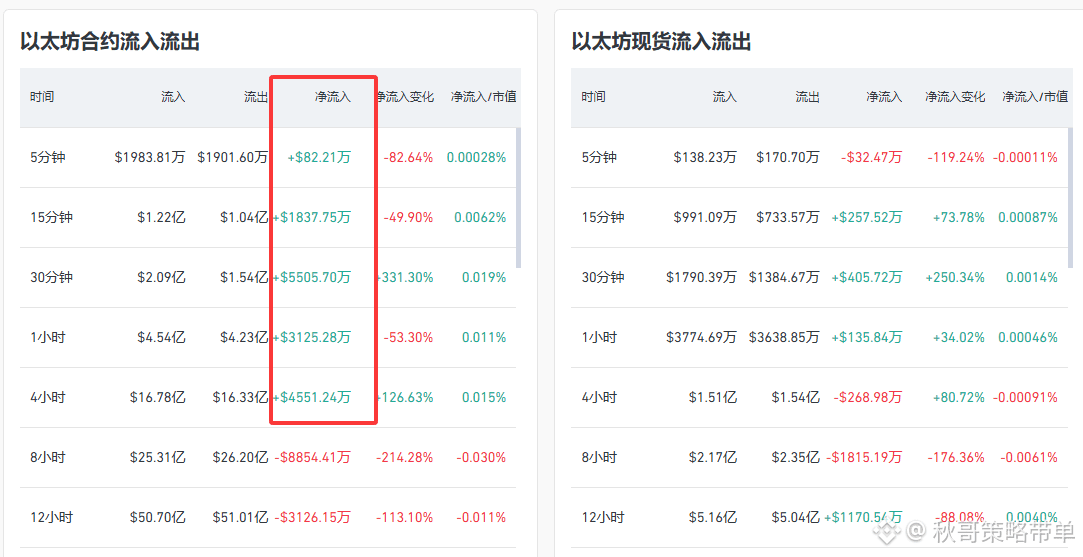
Task: Click the 净流入 header in spot table
Action: pyautogui.click(x=884, y=97)
